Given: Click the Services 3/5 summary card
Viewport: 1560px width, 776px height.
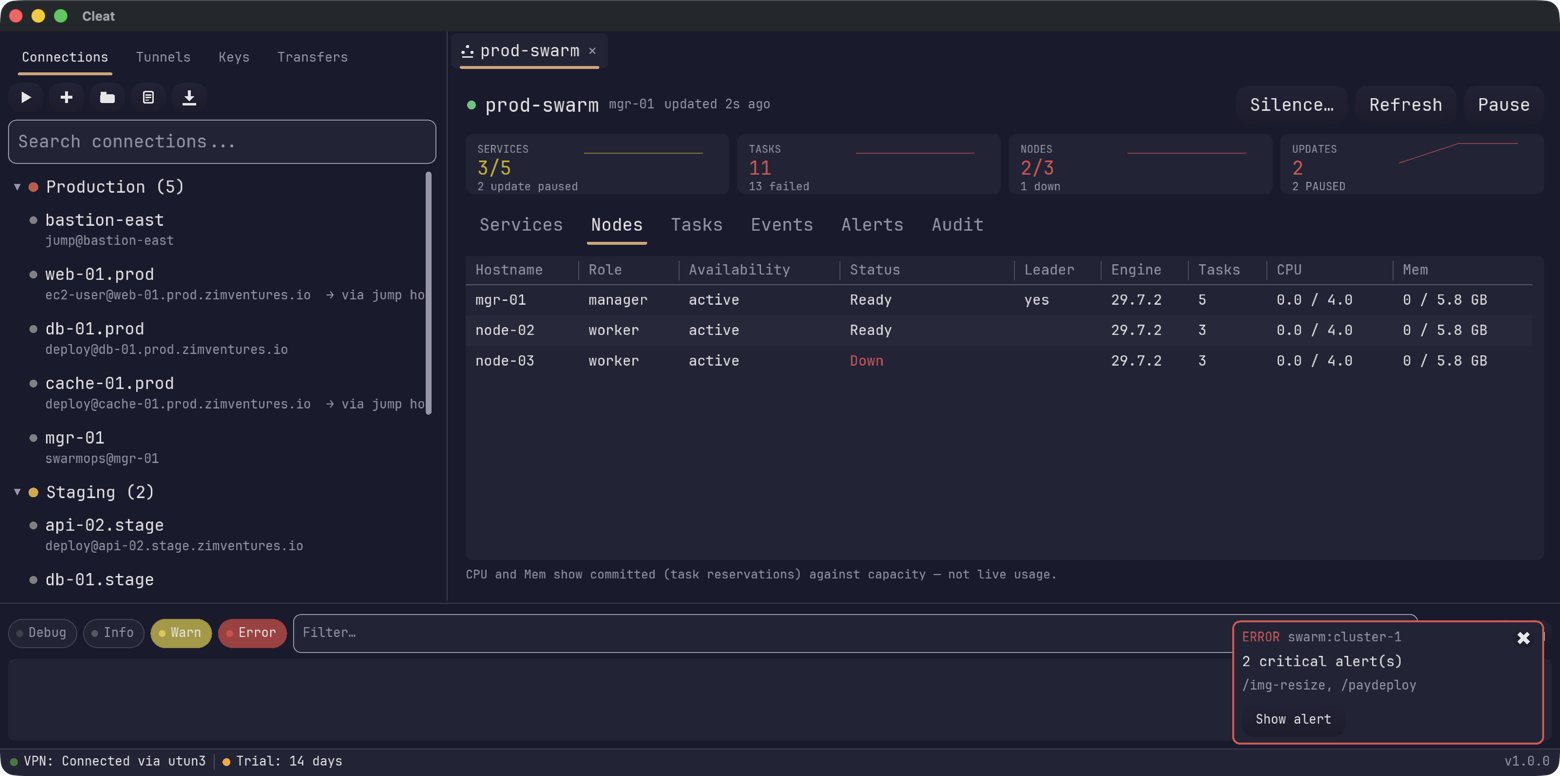Looking at the screenshot, I should [x=597, y=164].
